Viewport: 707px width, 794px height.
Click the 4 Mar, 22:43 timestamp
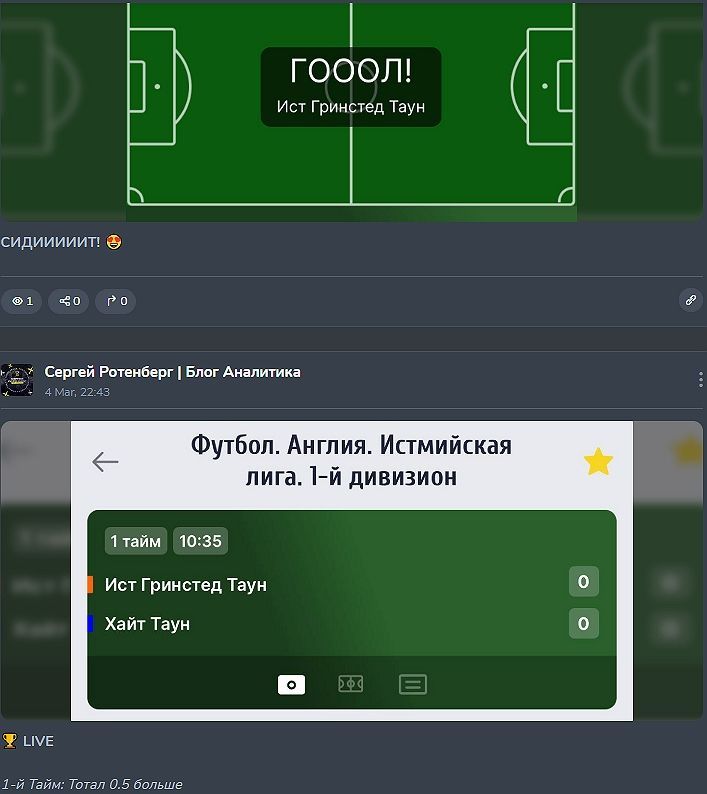(x=77, y=392)
